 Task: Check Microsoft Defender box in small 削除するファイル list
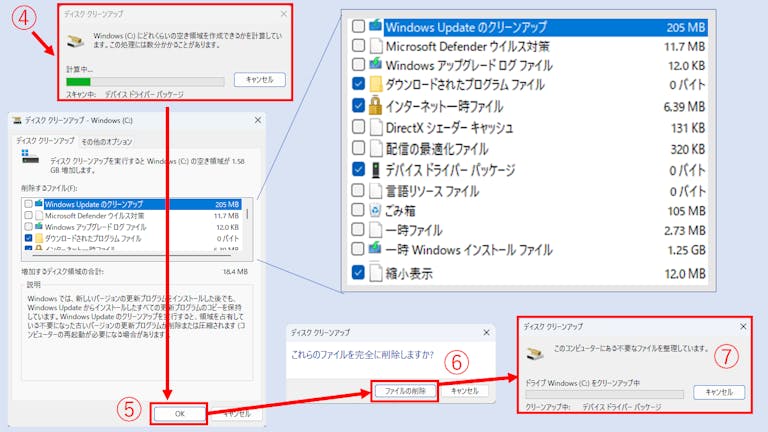click(28, 216)
